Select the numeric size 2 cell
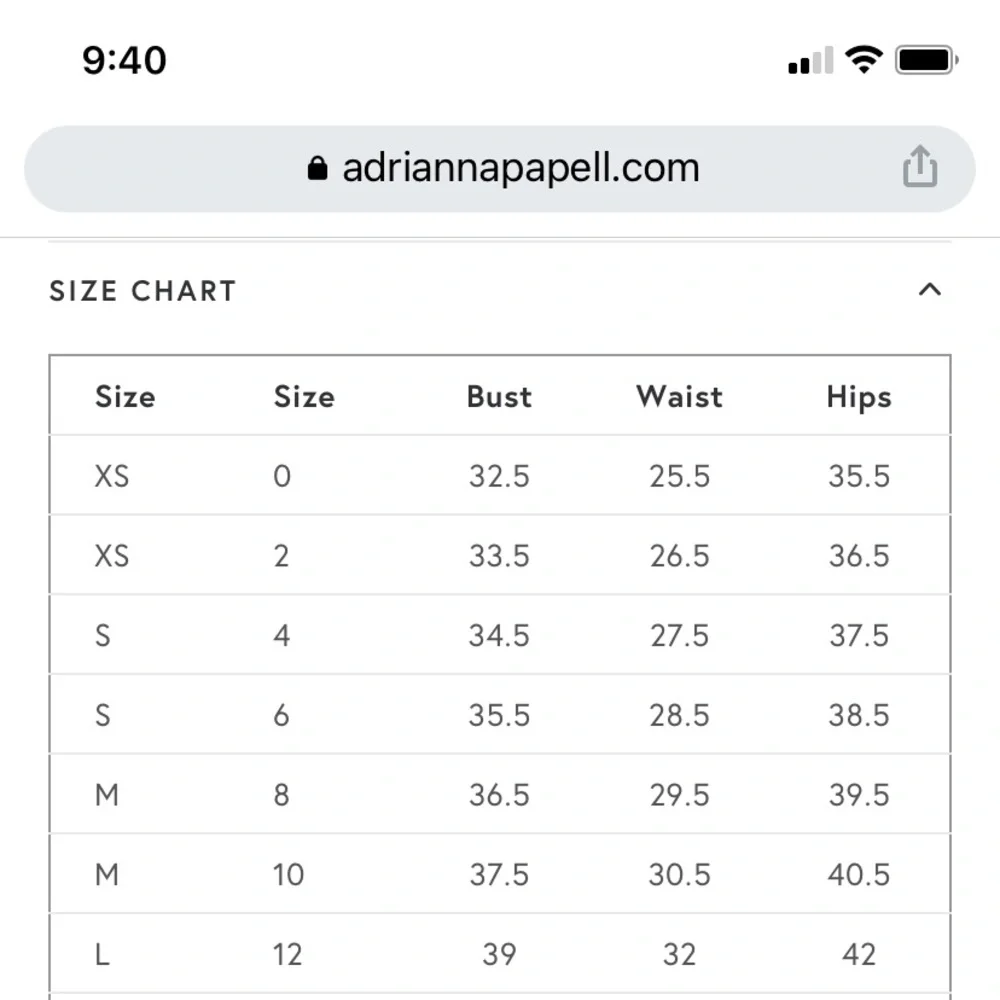 pos(281,556)
